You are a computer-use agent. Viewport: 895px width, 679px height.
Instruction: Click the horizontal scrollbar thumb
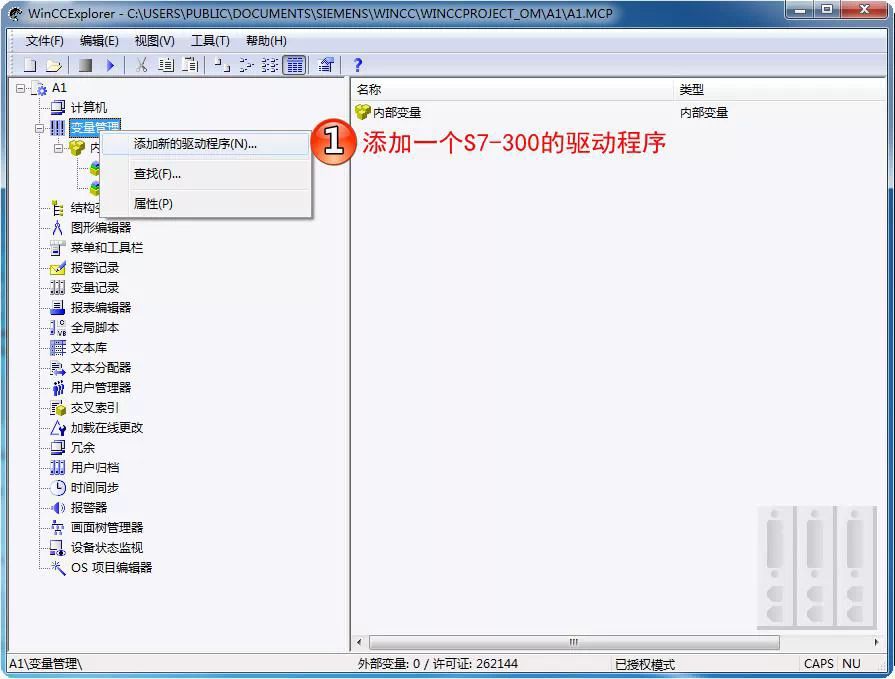tap(574, 642)
